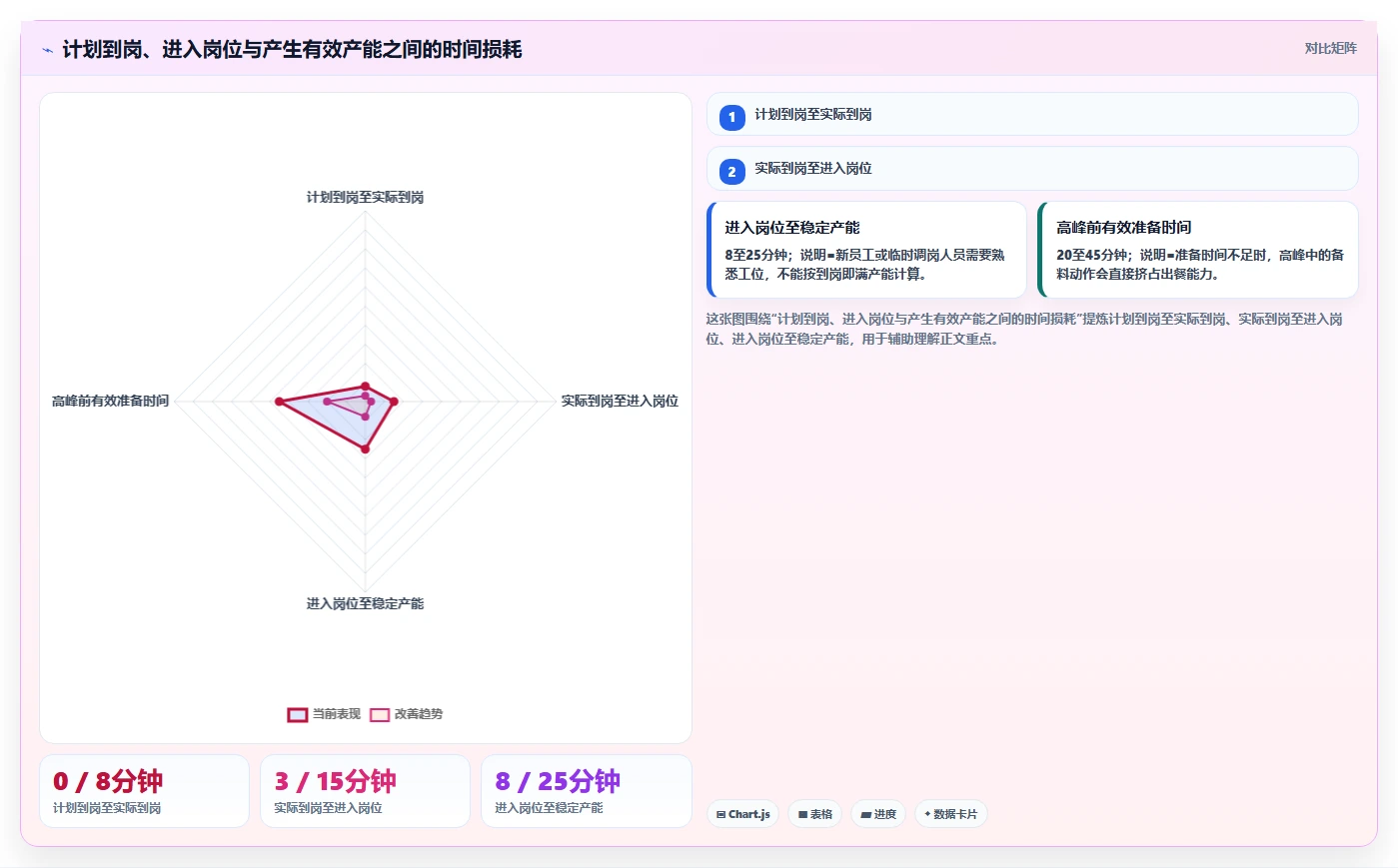Select list item 1 计划到岗至实际到岗
The height and width of the screenshot is (868, 1398).
[1032, 114]
